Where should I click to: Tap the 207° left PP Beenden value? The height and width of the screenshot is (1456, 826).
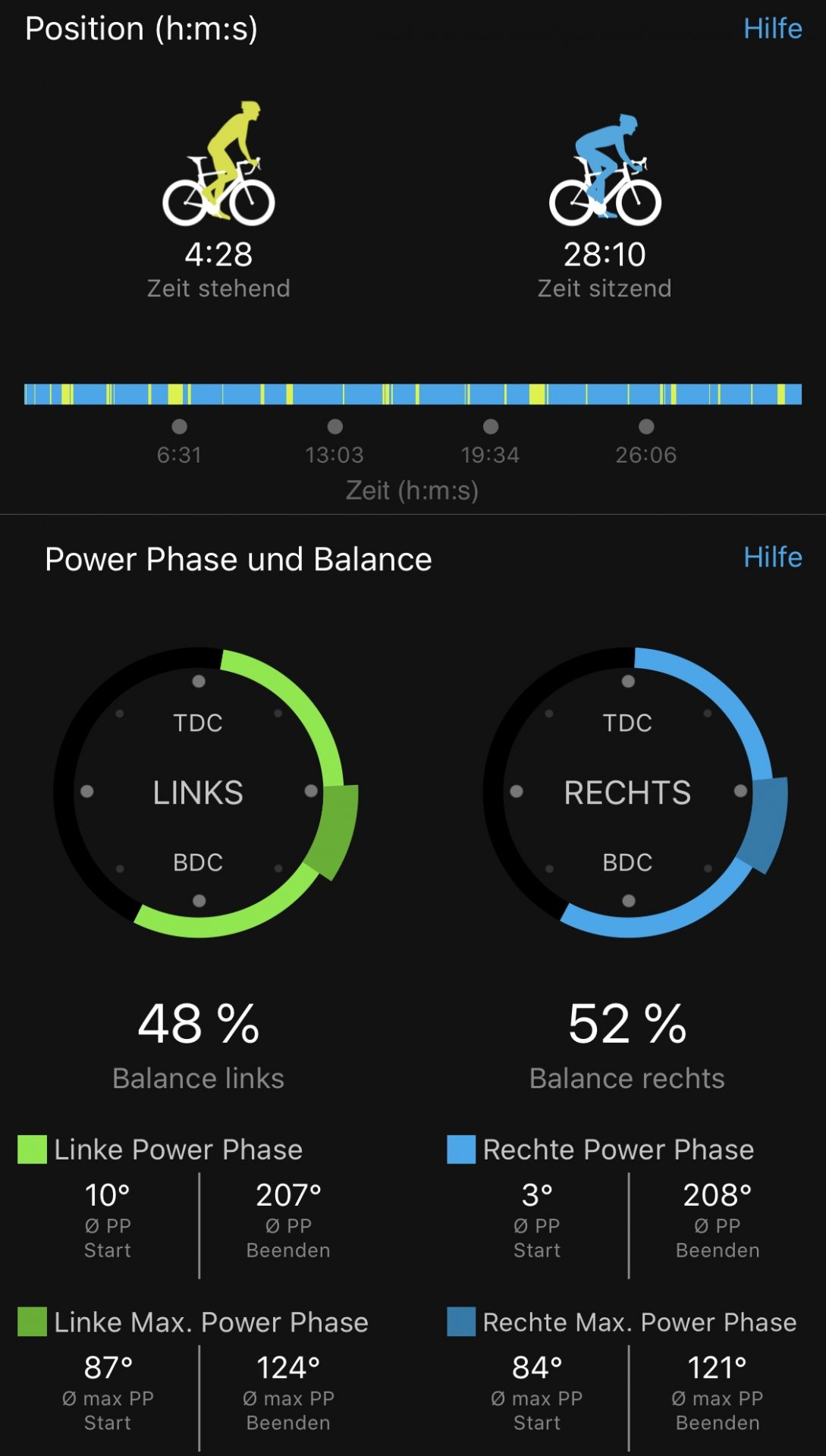288,1195
